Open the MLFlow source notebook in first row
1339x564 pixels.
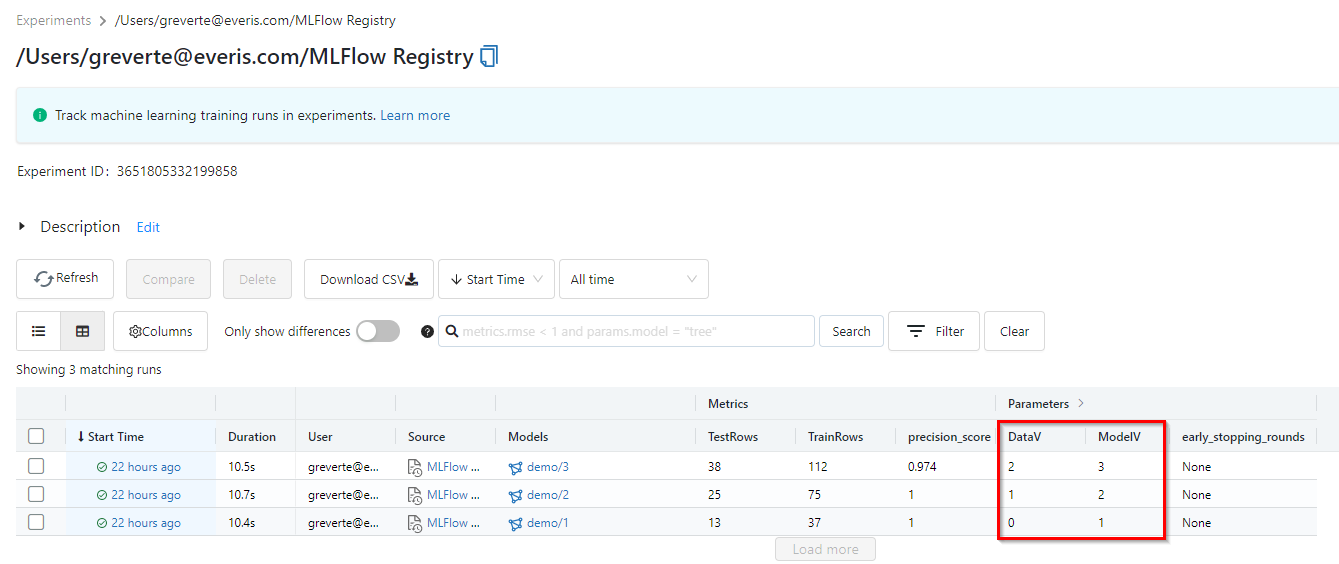(452, 467)
